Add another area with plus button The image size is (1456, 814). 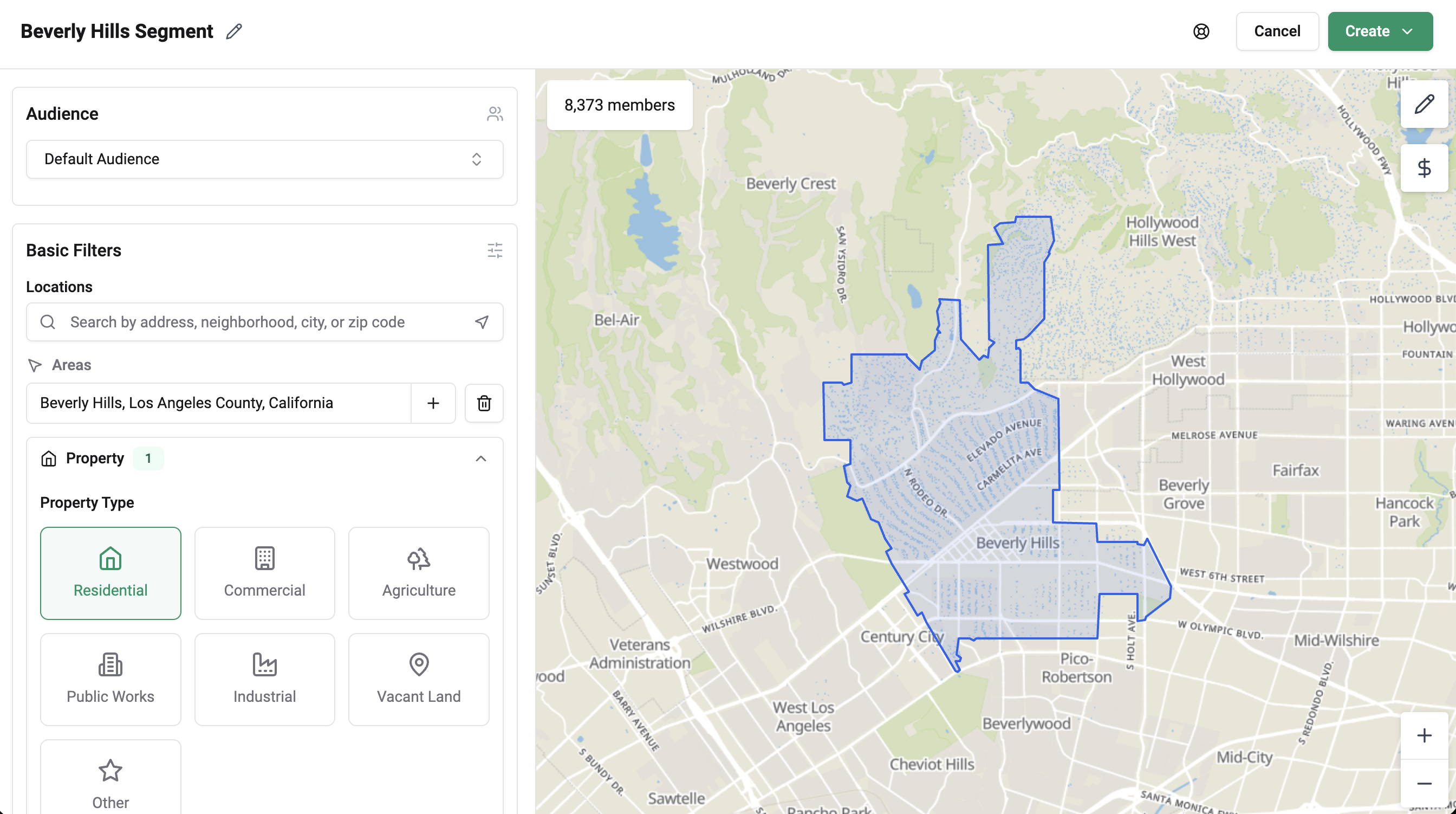433,403
